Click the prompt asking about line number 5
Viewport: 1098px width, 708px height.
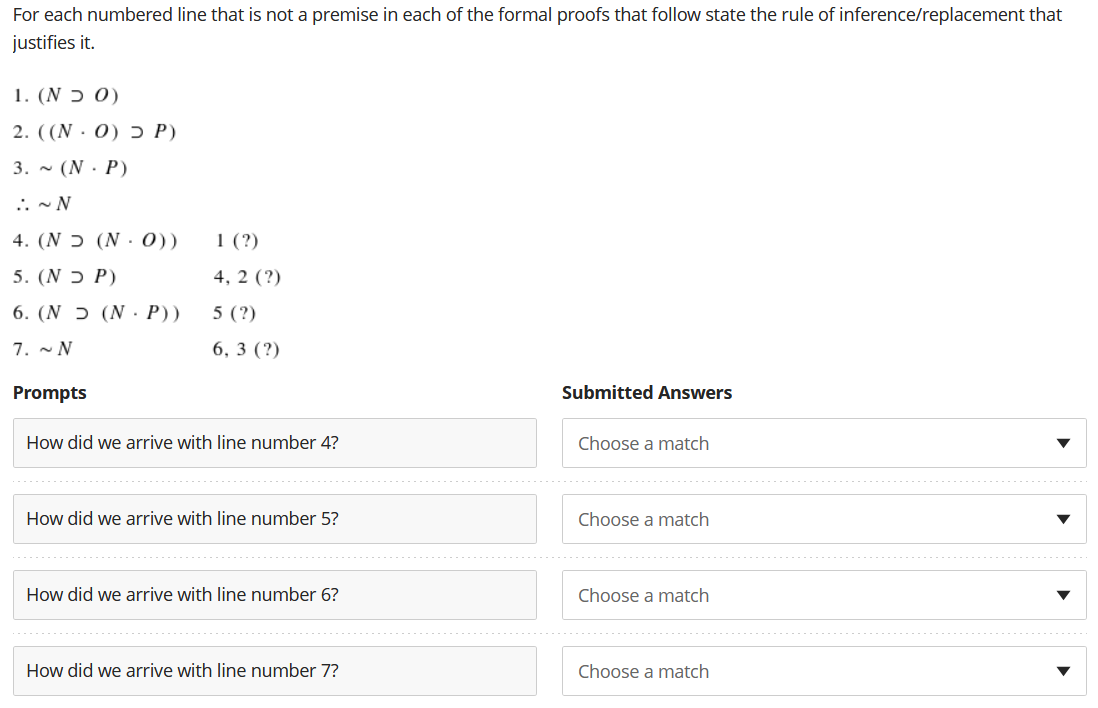point(274,518)
